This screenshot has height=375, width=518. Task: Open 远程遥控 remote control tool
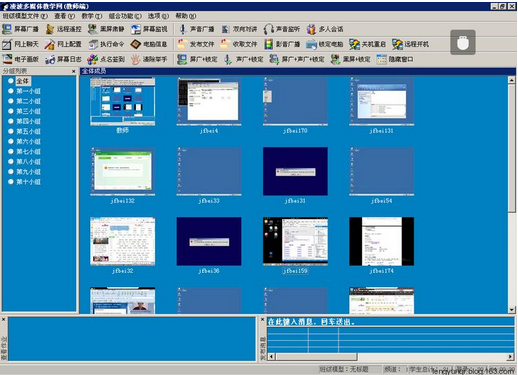(x=64, y=29)
